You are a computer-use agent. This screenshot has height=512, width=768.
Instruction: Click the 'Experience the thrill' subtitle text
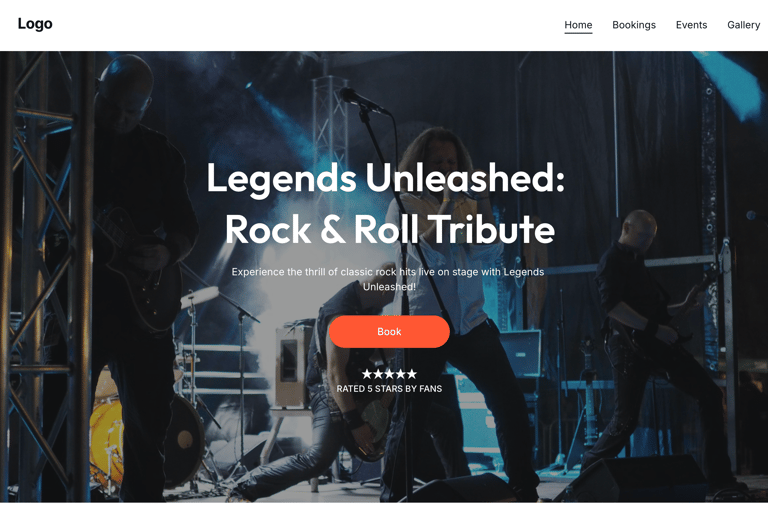click(x=388, y=279)
